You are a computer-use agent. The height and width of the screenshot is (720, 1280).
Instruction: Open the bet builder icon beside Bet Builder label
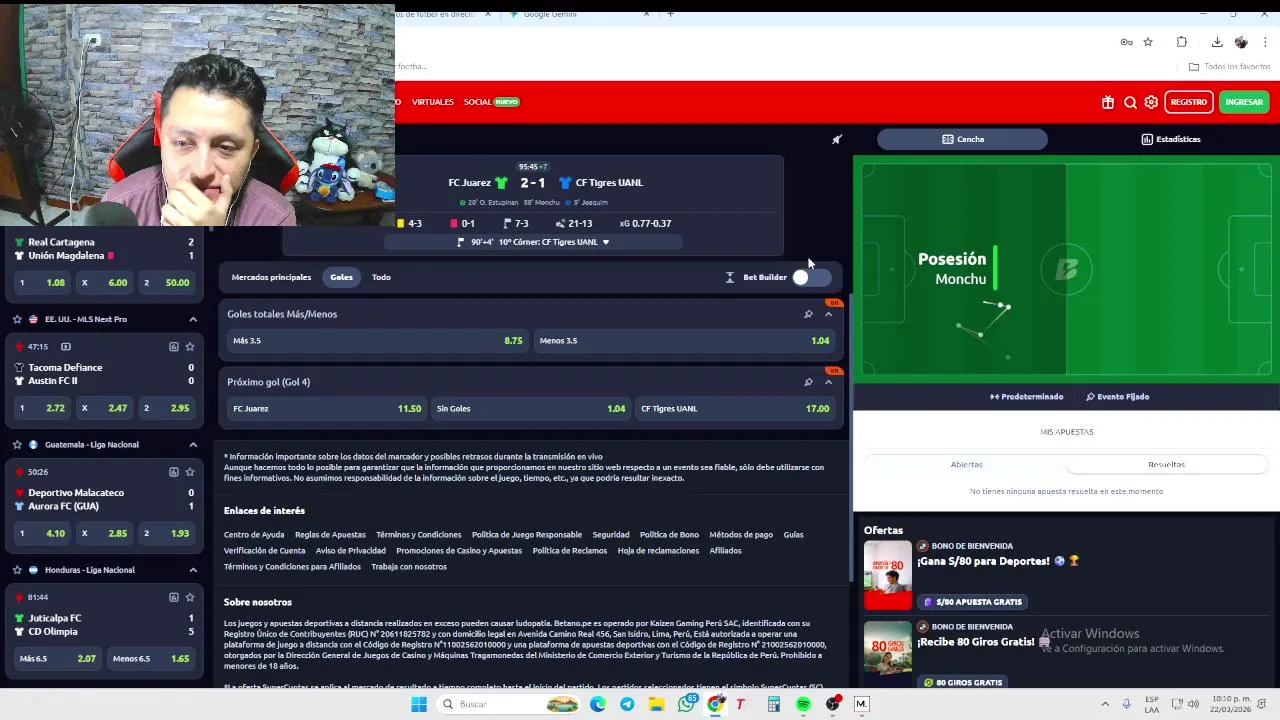(x=730, y=277)
